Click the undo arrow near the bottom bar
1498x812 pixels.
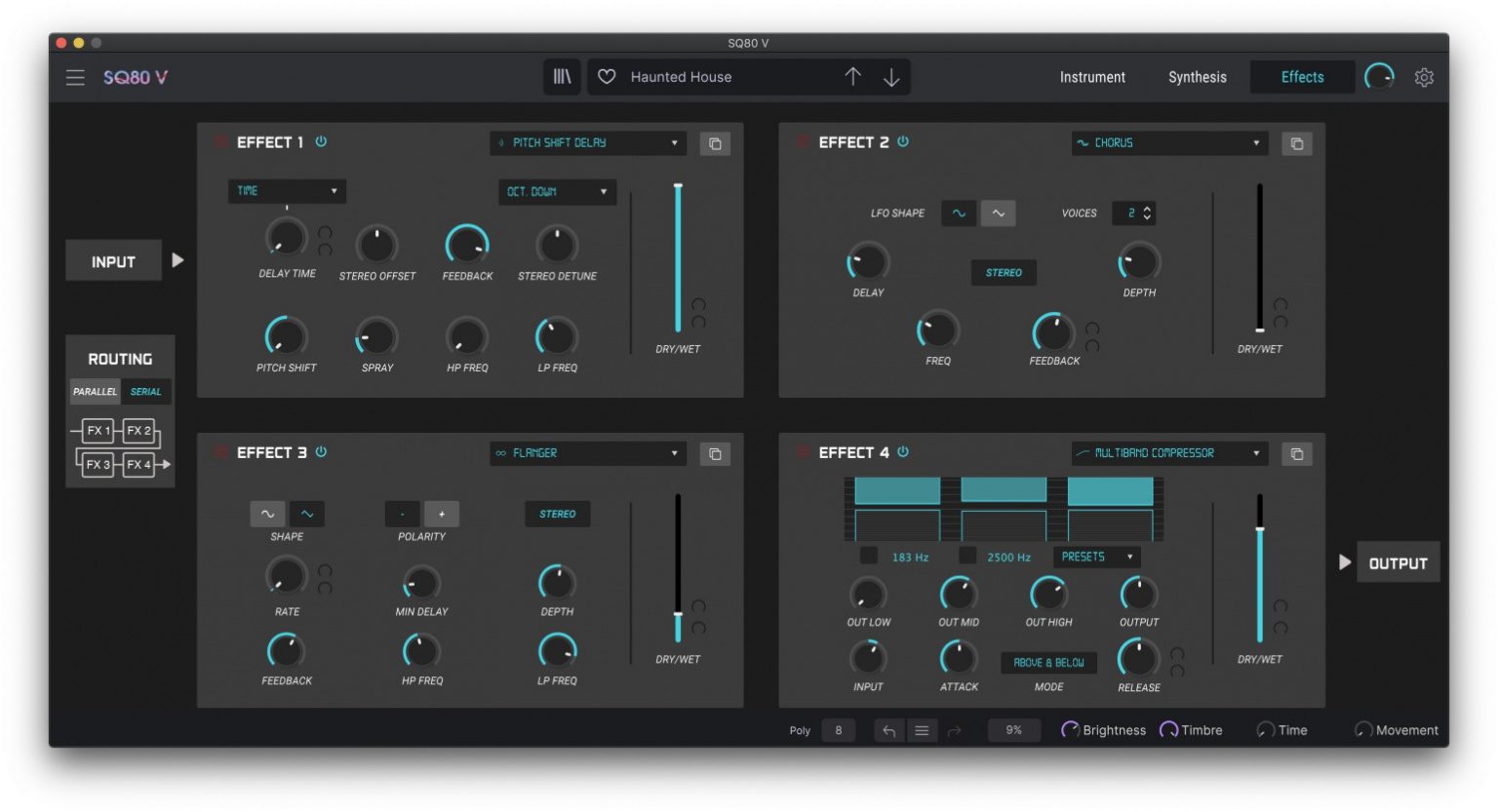point(888,729)
